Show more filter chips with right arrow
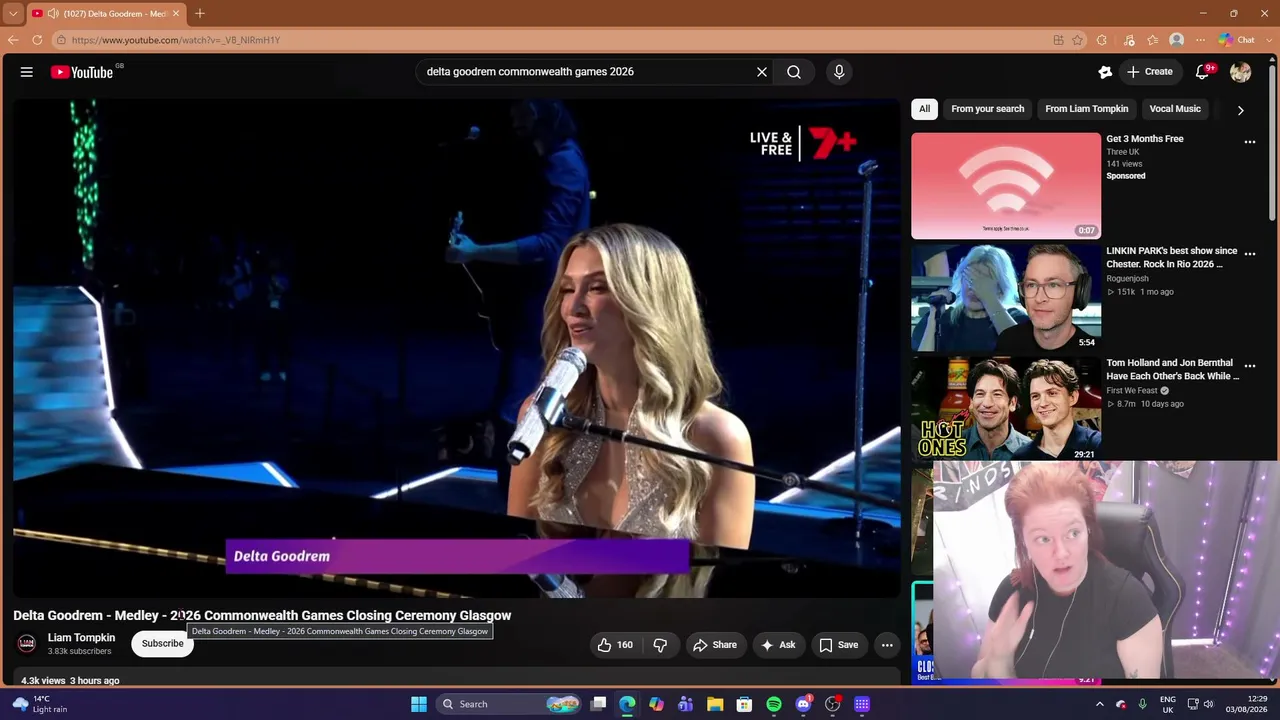Viewport: 1280px width, 720px height. tap(1240, 110)
